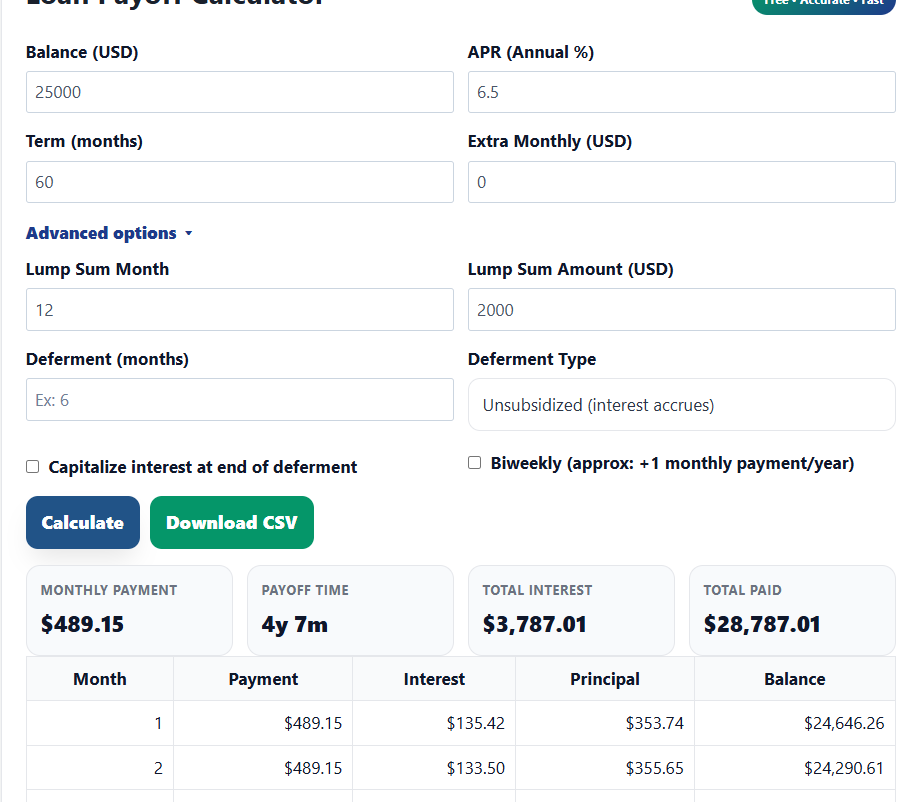Click the Extra Monthly (USD) field
917x802 pixels.
click(x=681, y=182)
